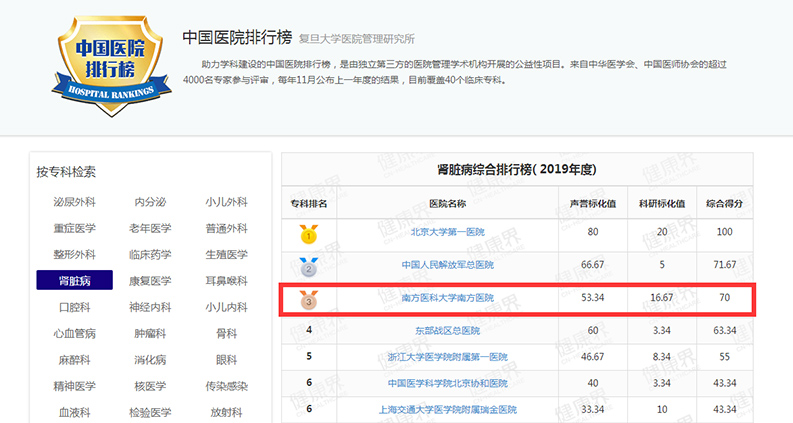Image resolution: width=793 pixels, height=423 pixels.
Task: Open 生殖医学 ranking
Action: click(x=227, y=255)
